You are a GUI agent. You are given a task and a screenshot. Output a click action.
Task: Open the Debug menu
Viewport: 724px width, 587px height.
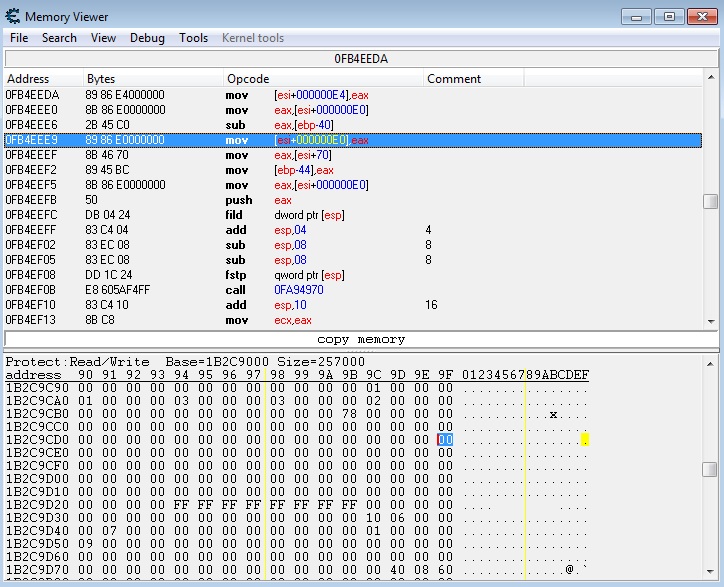147,38
